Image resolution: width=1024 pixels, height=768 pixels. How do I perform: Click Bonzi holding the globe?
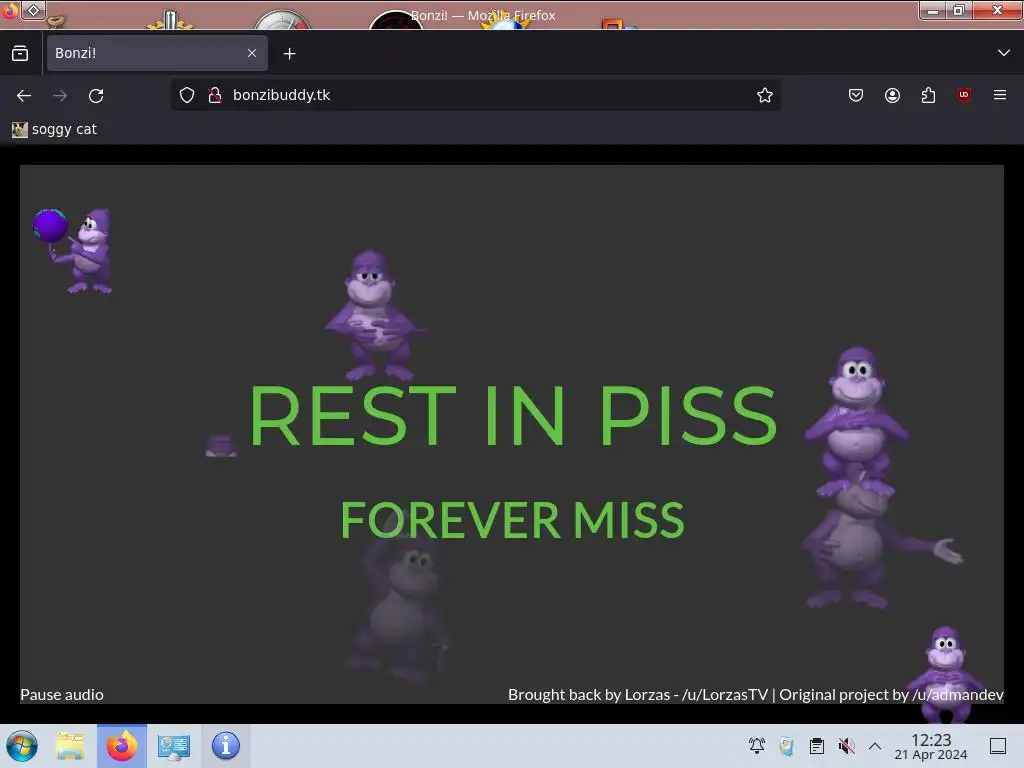(73, 251)
